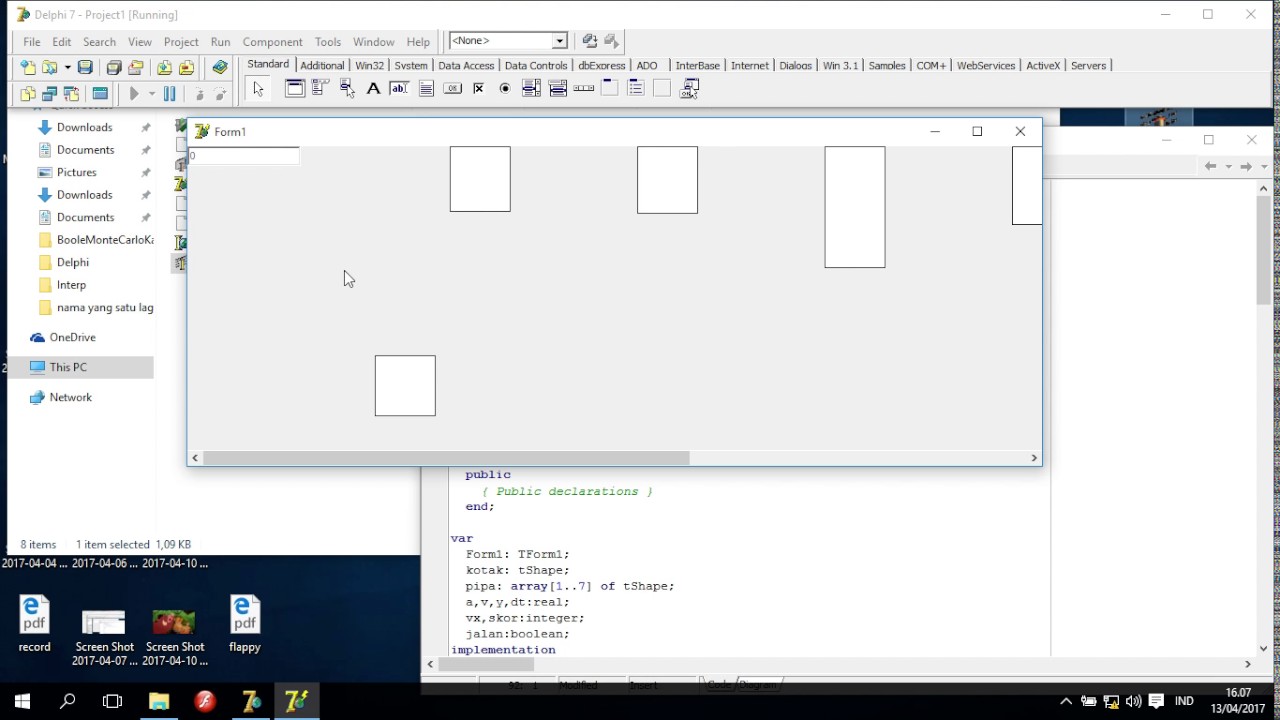The width and height of the screenshot is (1280, 720).
Task: Select the Edit component in palette
Action: pos(399,89)
